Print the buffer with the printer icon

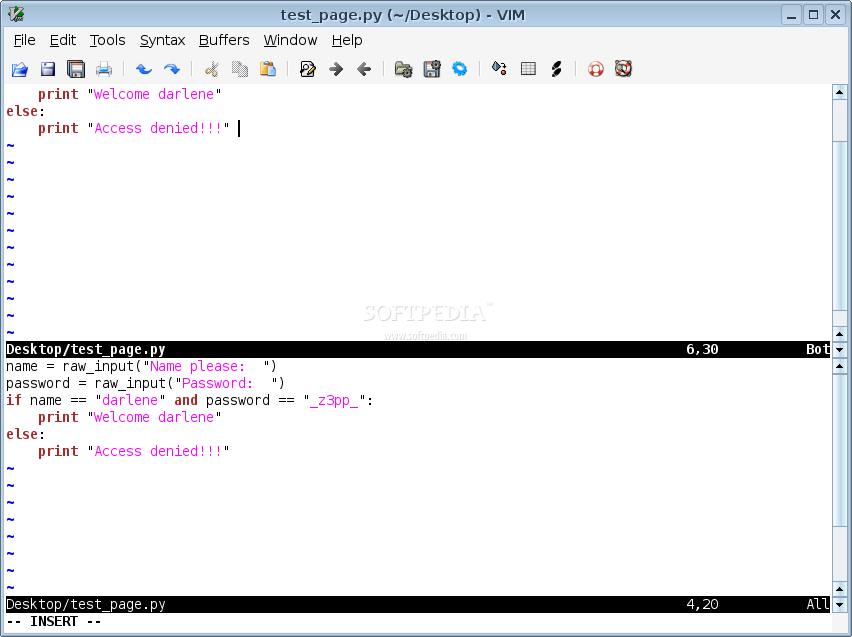click(104, 69)
